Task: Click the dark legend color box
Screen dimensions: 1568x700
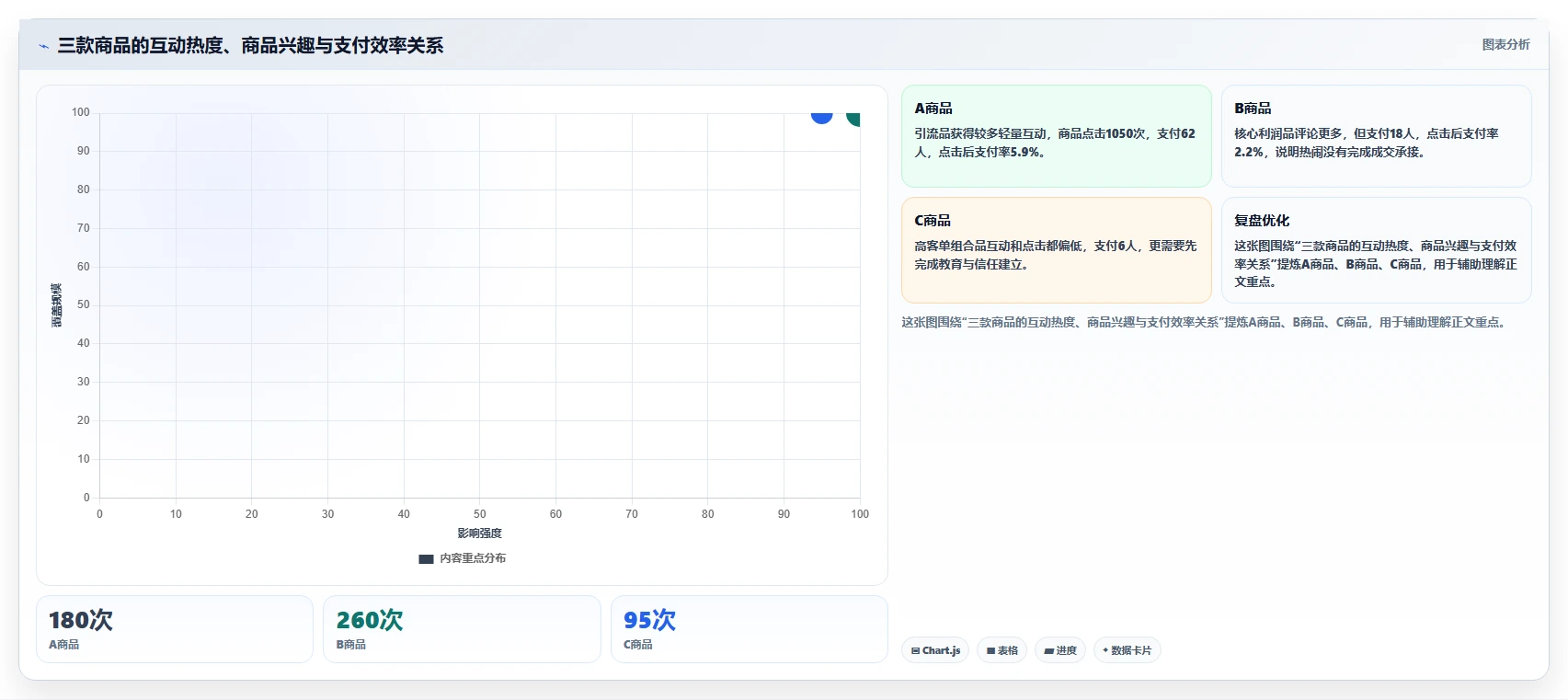Action: (x=426, y=558)
